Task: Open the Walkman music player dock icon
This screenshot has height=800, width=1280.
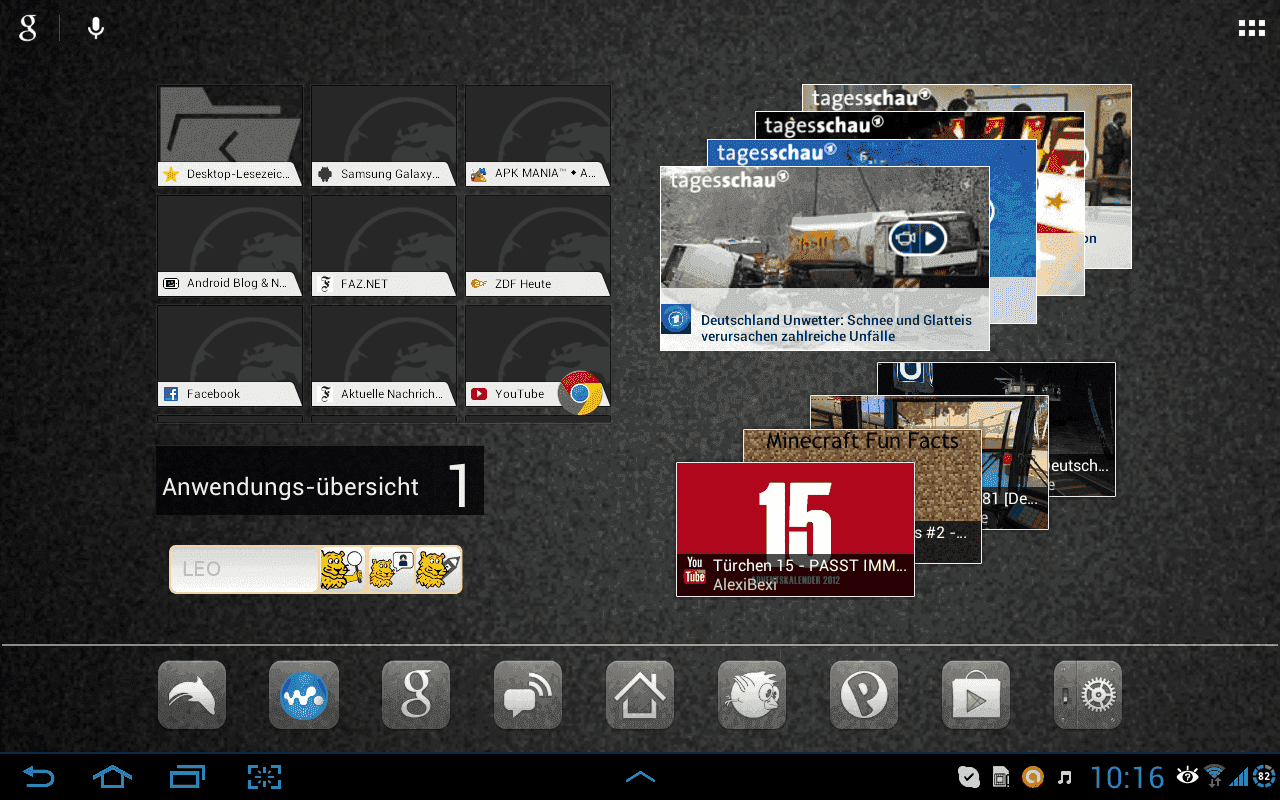Action: pyautogui.click(x=304, y=695)
